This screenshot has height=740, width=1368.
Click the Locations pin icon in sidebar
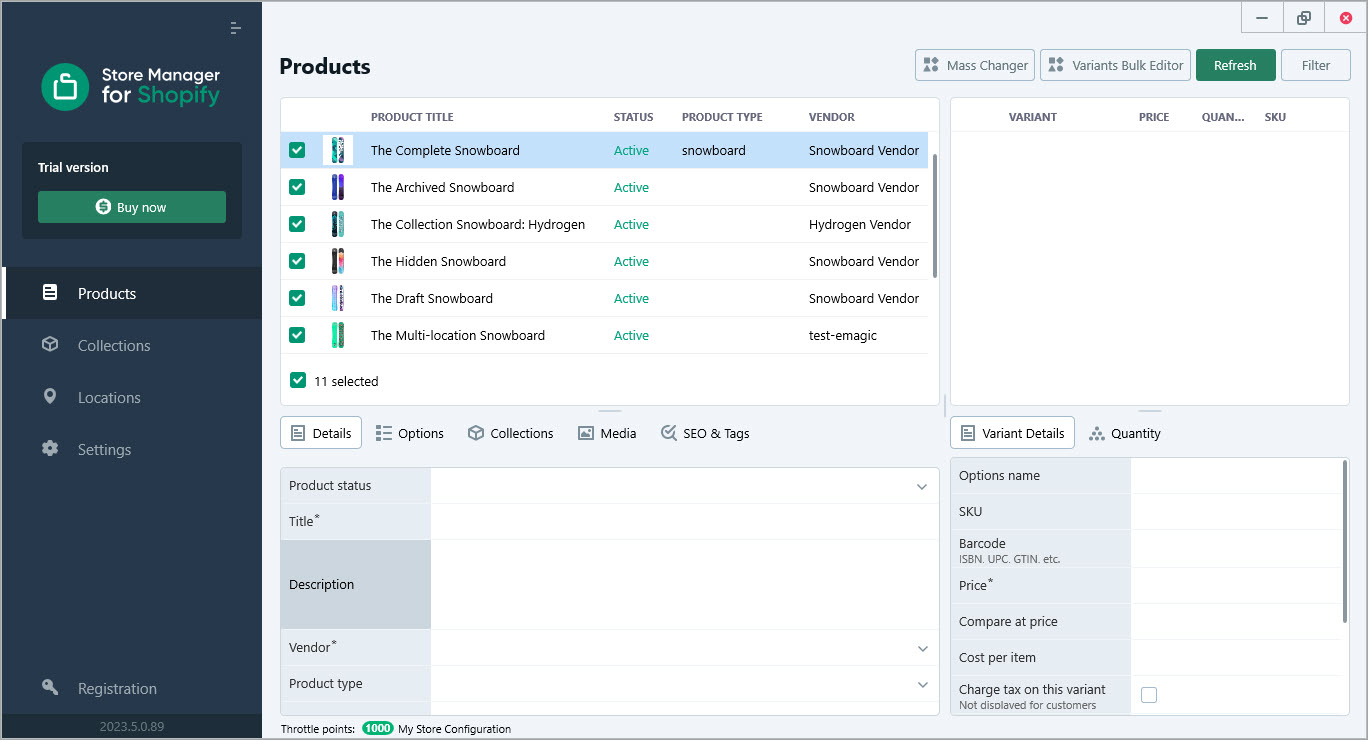tap(50, 397)
